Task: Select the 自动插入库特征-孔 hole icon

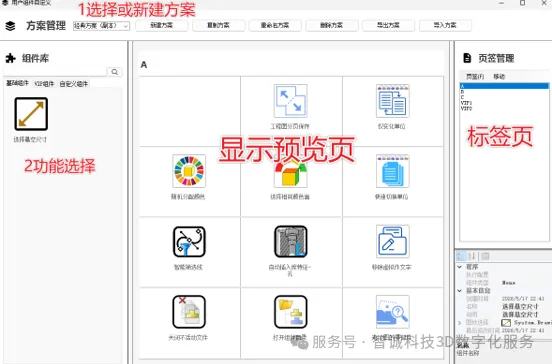Action: coord(290,241)
